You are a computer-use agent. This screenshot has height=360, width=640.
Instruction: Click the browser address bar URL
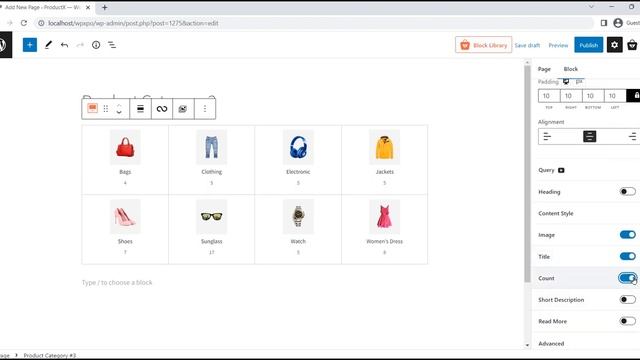[133, 23]
